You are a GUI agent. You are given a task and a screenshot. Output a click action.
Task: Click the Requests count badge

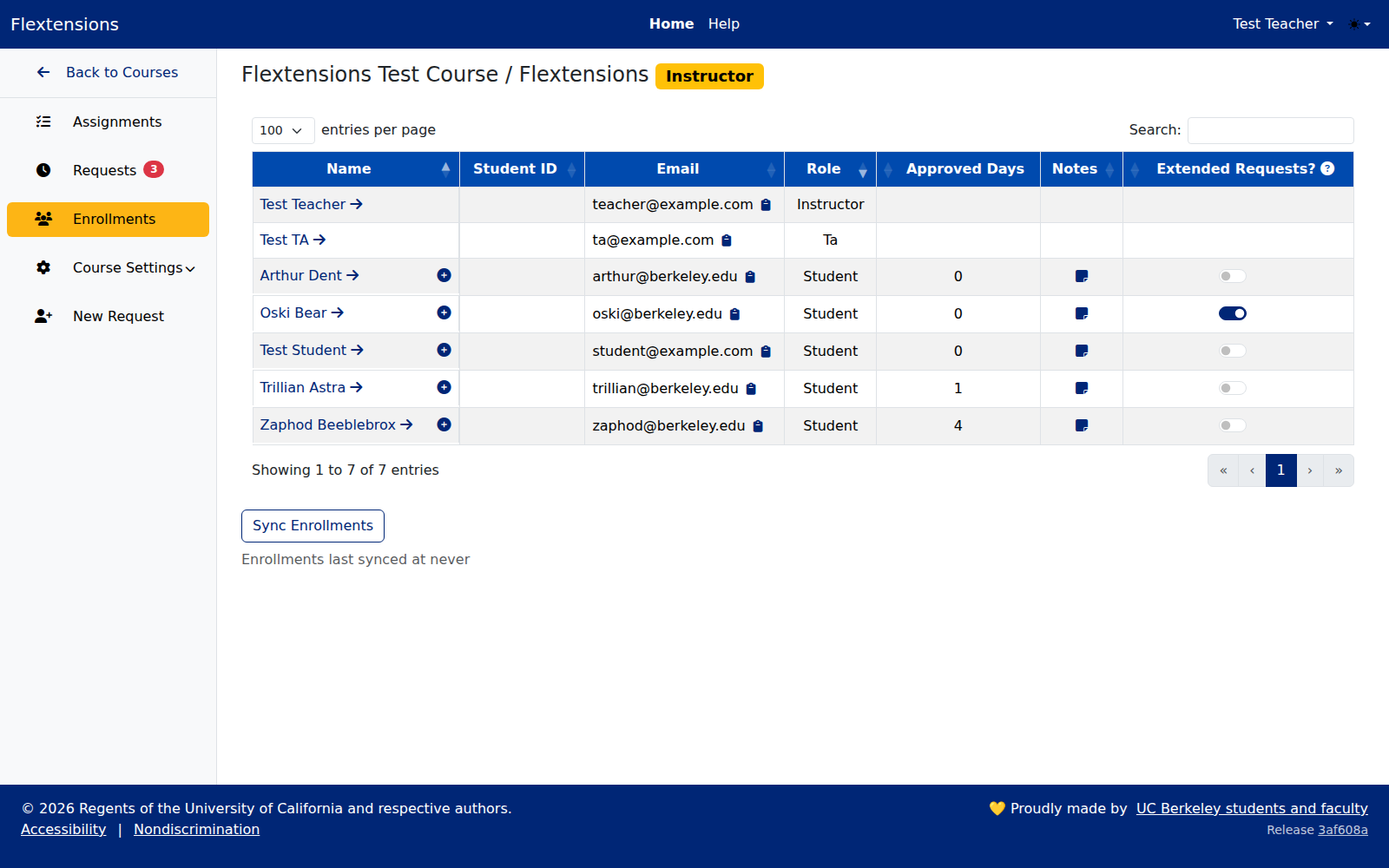(154, 169)
